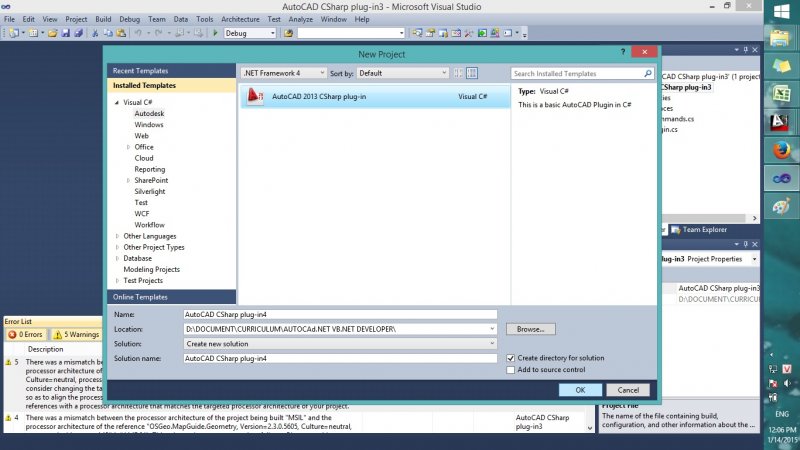Open Sticky Notes from the taskbar
The image size is (800, 450).
click(x=781, y=66)
